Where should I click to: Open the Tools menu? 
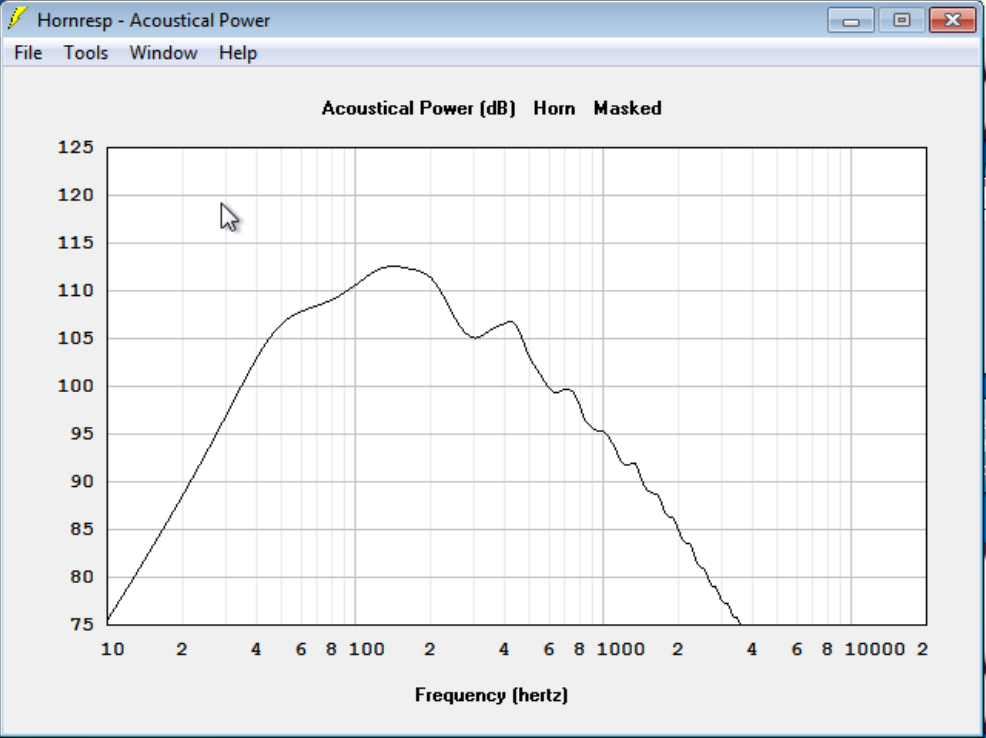point(86,53)
